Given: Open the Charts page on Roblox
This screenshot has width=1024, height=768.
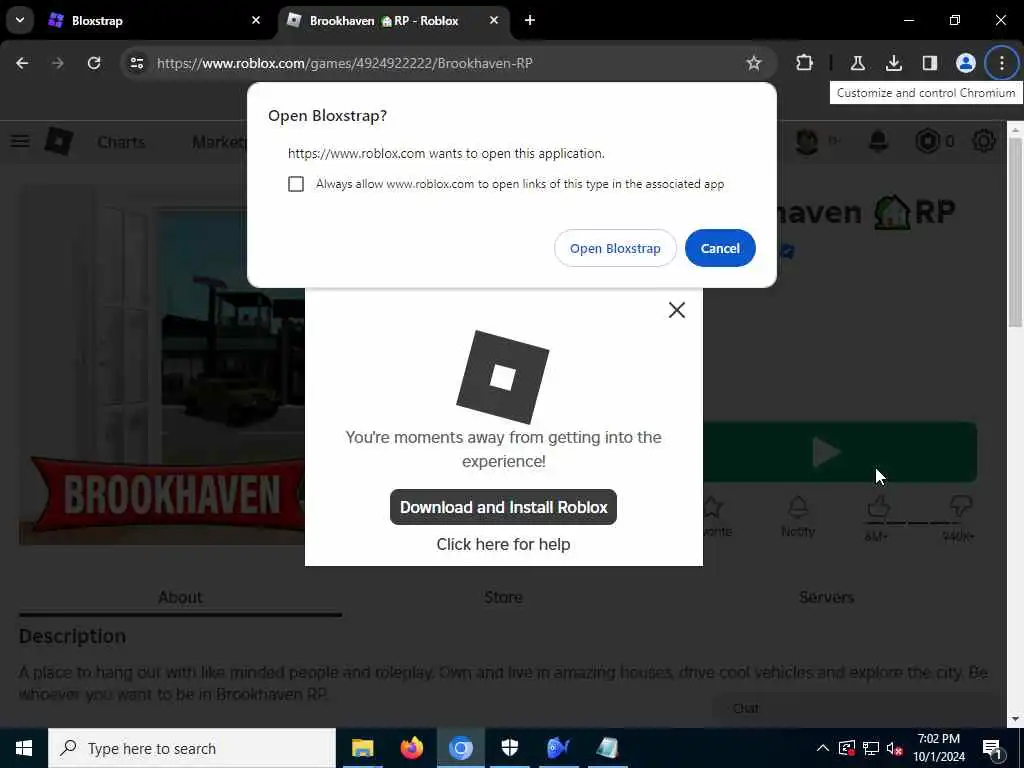Looking at the screenshot, I should coord(121,142).
